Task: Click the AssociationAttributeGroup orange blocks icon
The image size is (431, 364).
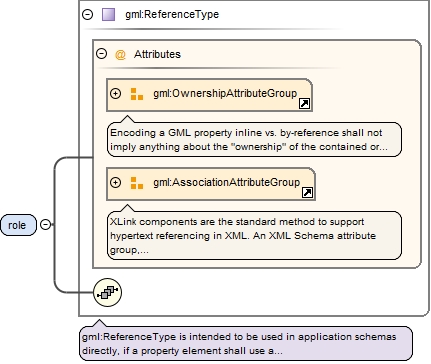Action: point(137,183)
